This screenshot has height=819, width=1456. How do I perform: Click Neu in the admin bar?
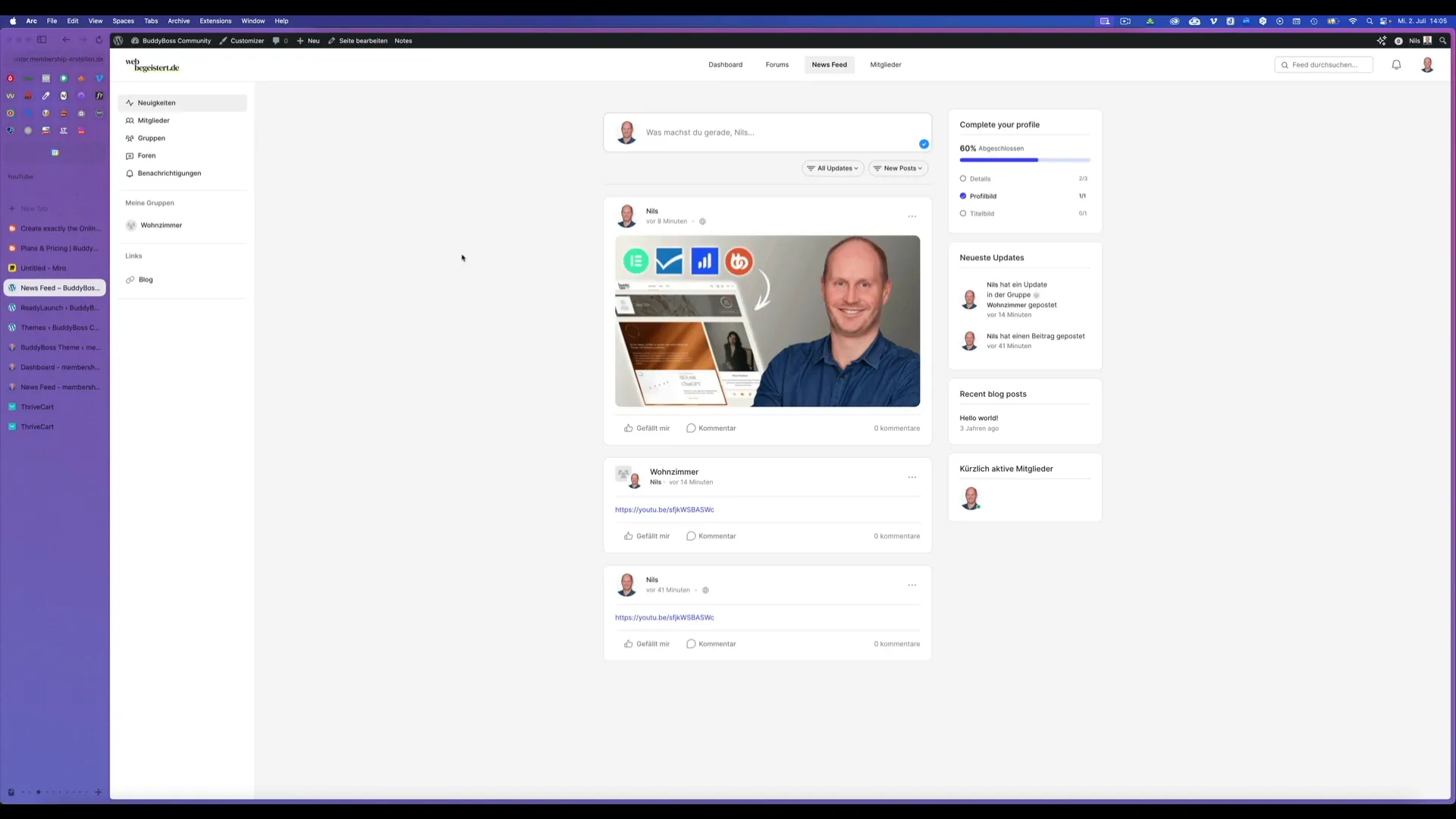coord(309,41)
